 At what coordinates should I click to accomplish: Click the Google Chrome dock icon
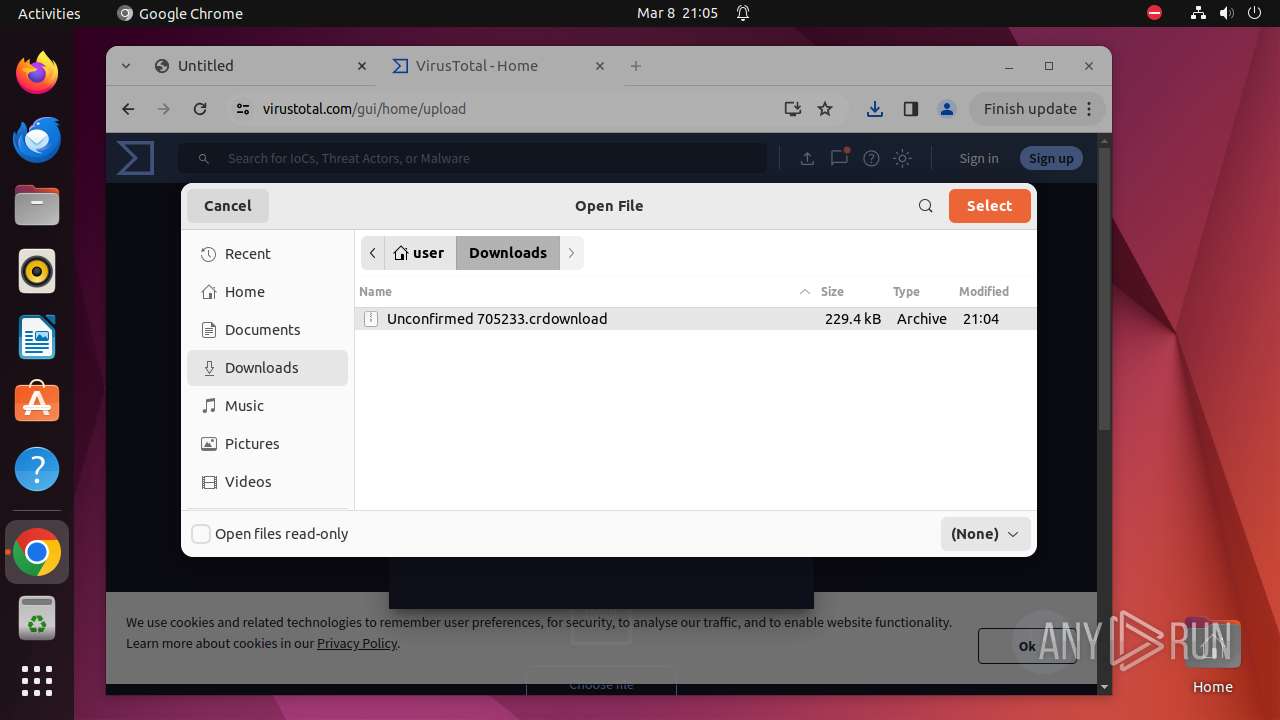tap(37, 552)
